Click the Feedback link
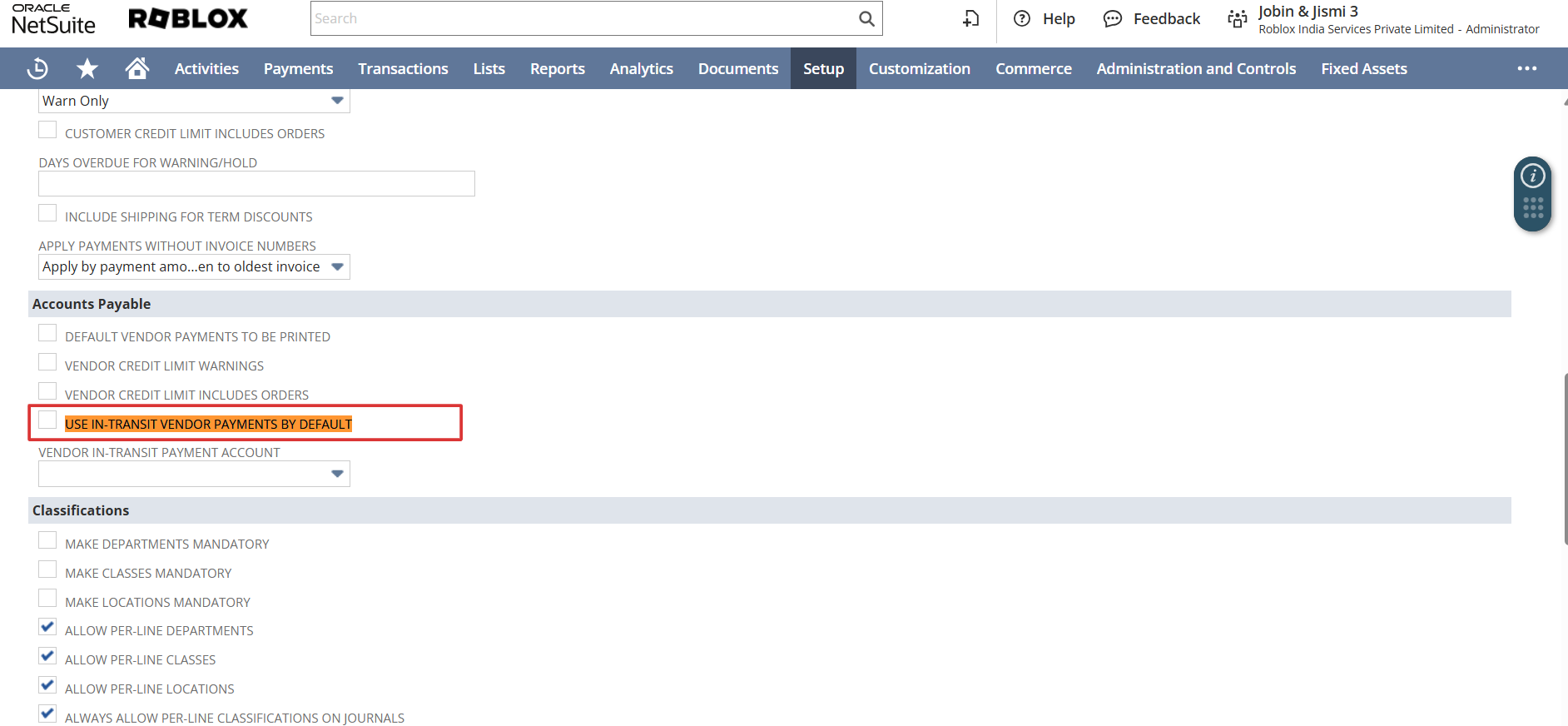Viewport: 1568px width, 726px height. point(1152,18)
